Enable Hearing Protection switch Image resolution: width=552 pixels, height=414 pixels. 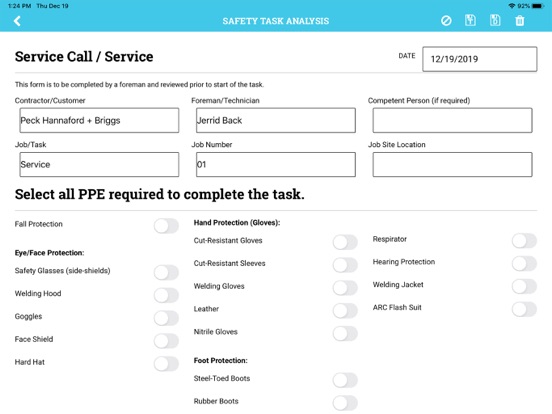(524, 263)
